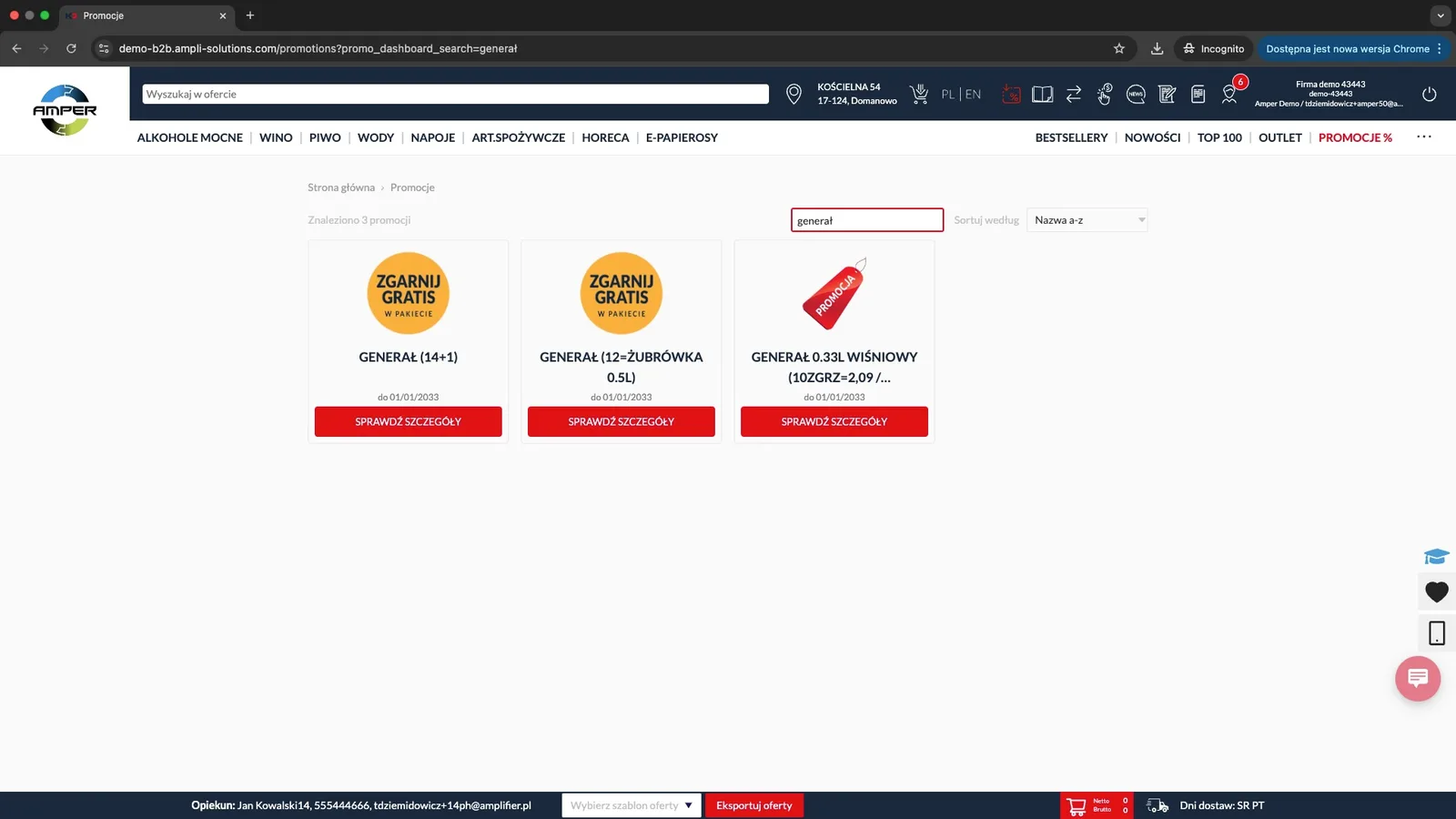Click the Amper logo
Screen dimensions: 1456x819
[x=65, y=110]
